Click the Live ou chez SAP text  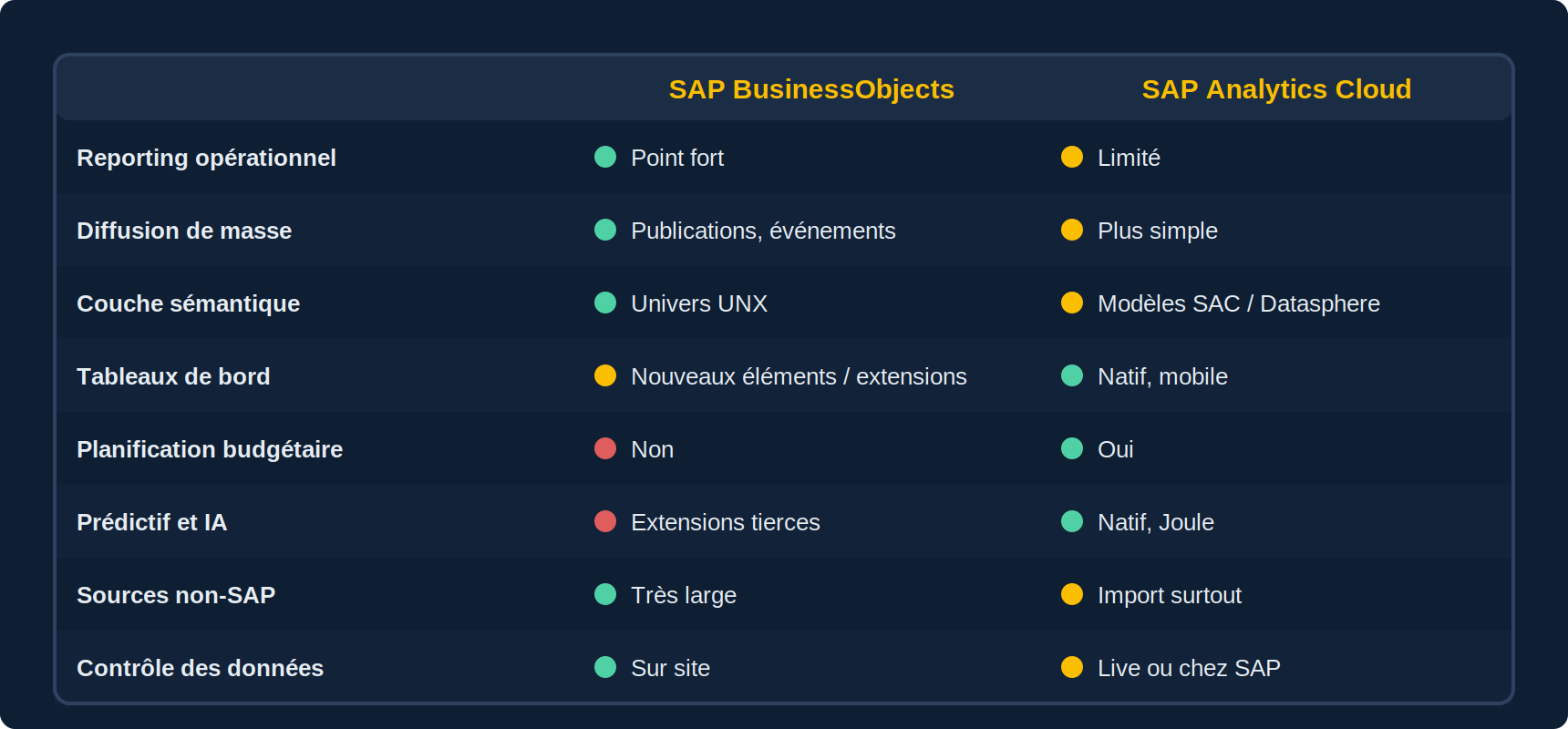tap(1189, 668)
